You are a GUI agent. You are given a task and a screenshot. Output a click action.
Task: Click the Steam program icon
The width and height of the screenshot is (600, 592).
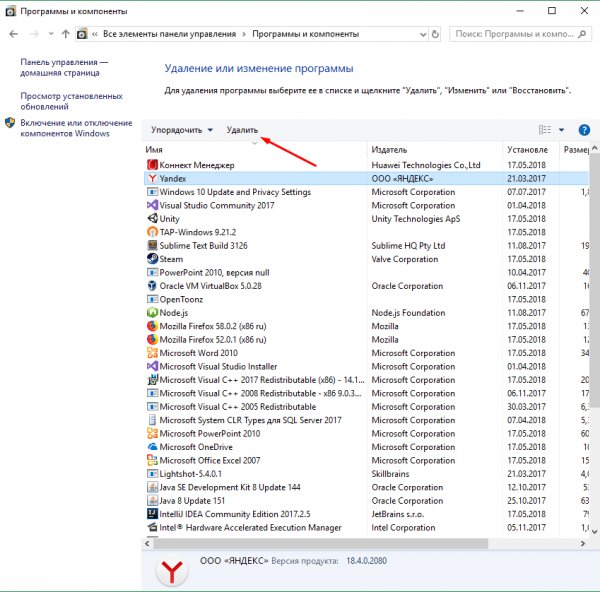pyautogui.click(x=152, y=259)
